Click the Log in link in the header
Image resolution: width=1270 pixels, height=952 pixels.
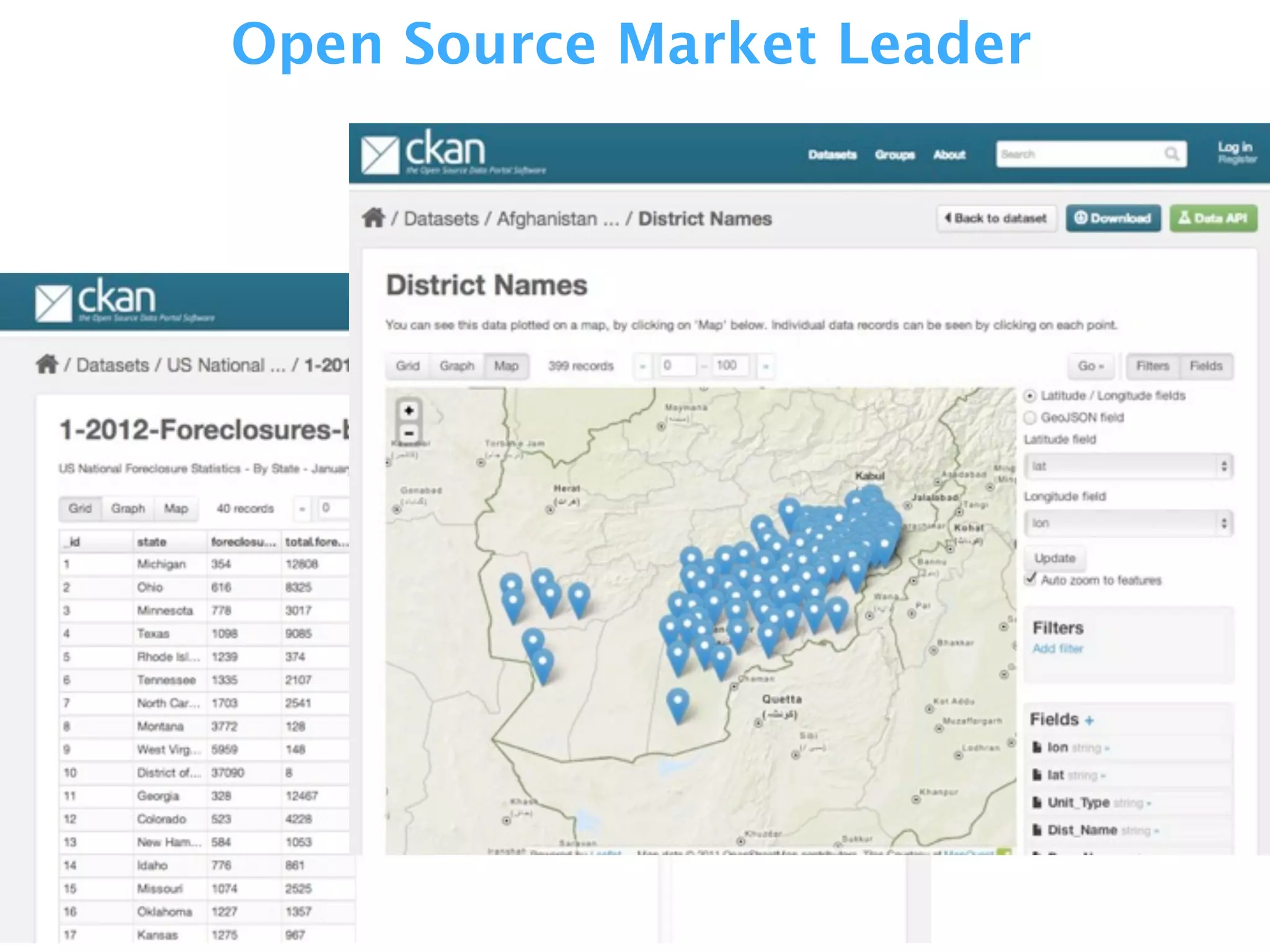coord(1235,147)
